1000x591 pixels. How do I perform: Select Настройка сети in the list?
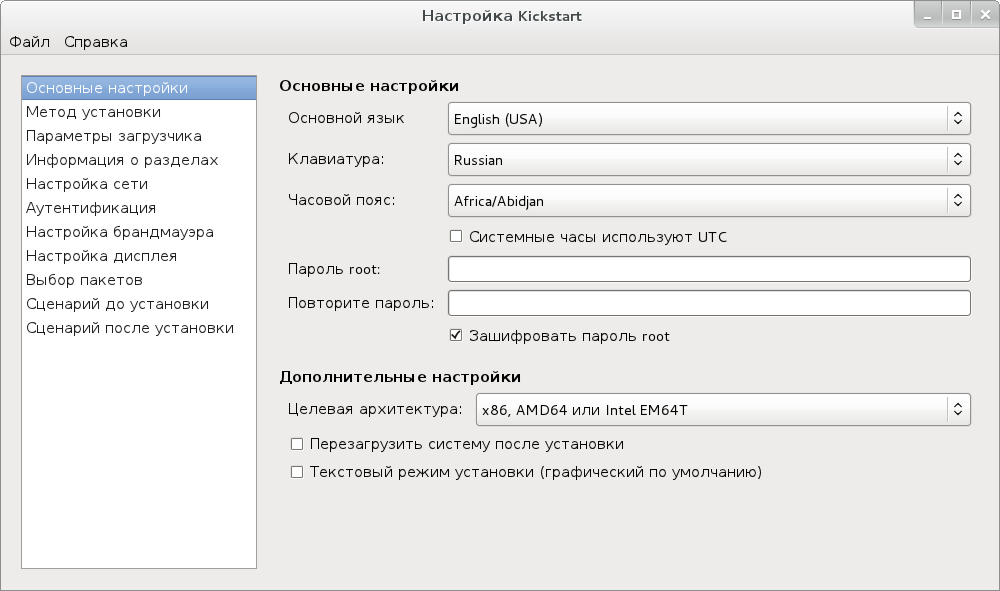click(87, 184)
